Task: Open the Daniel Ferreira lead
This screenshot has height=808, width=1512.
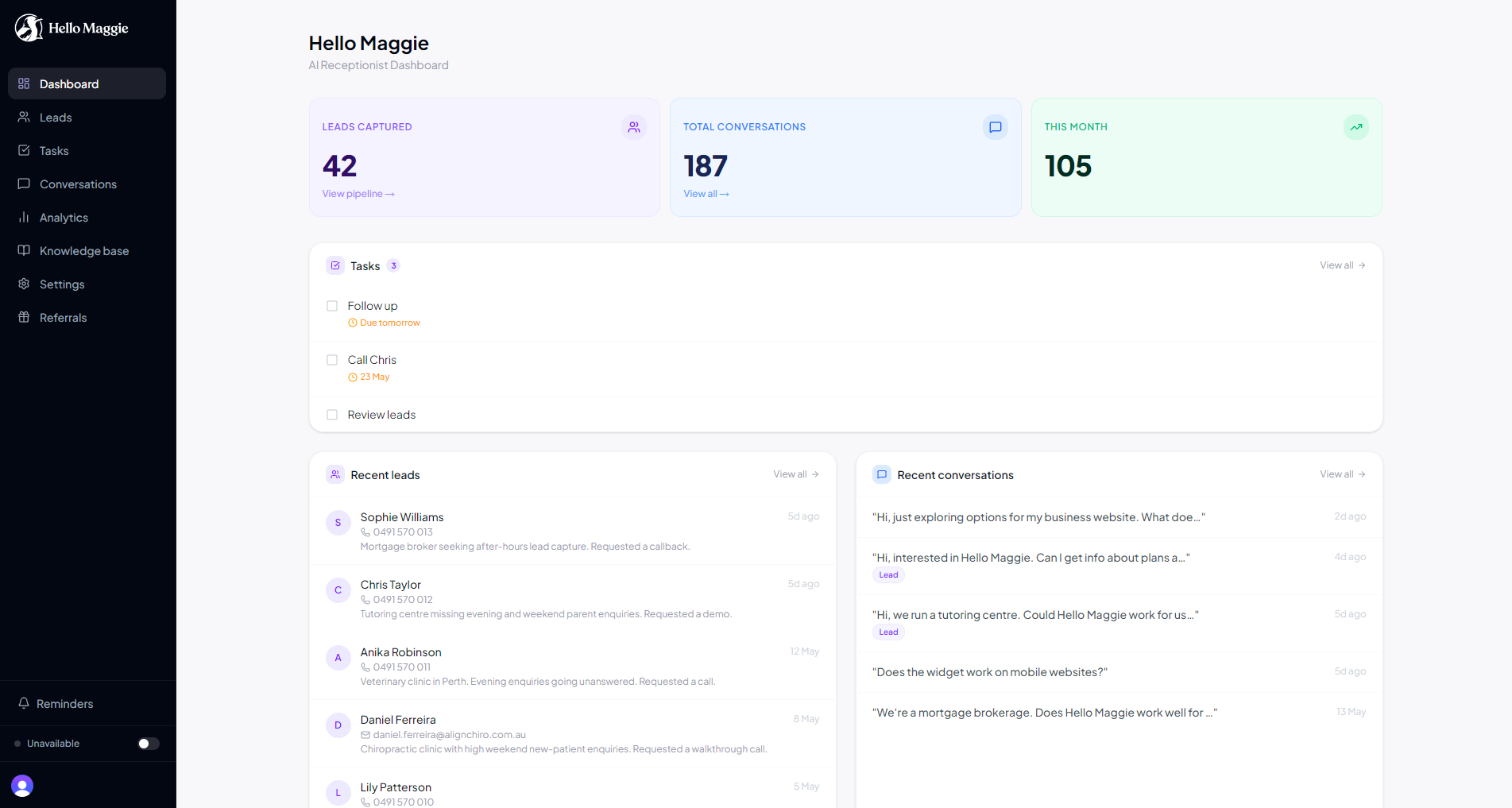Action: pos(573,733)
